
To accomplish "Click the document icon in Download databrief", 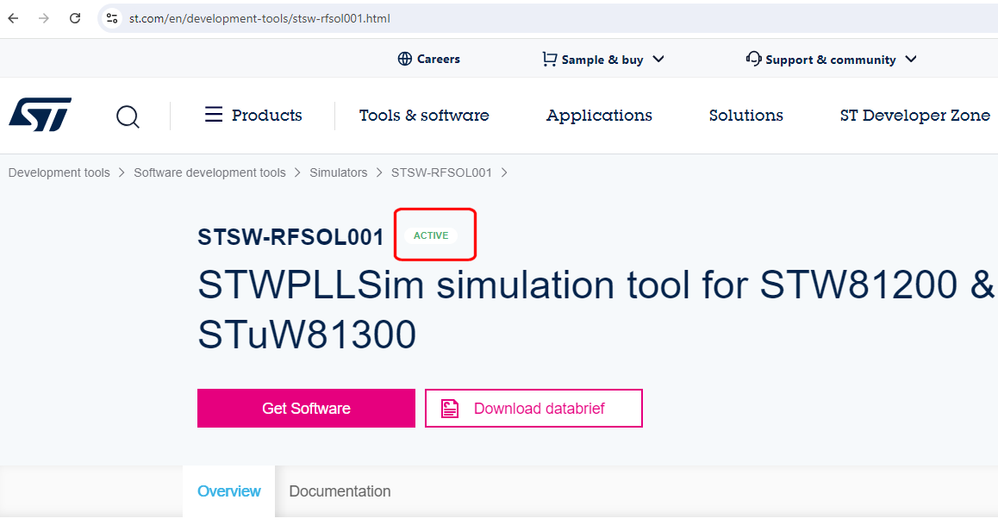I will coord(450,409).
